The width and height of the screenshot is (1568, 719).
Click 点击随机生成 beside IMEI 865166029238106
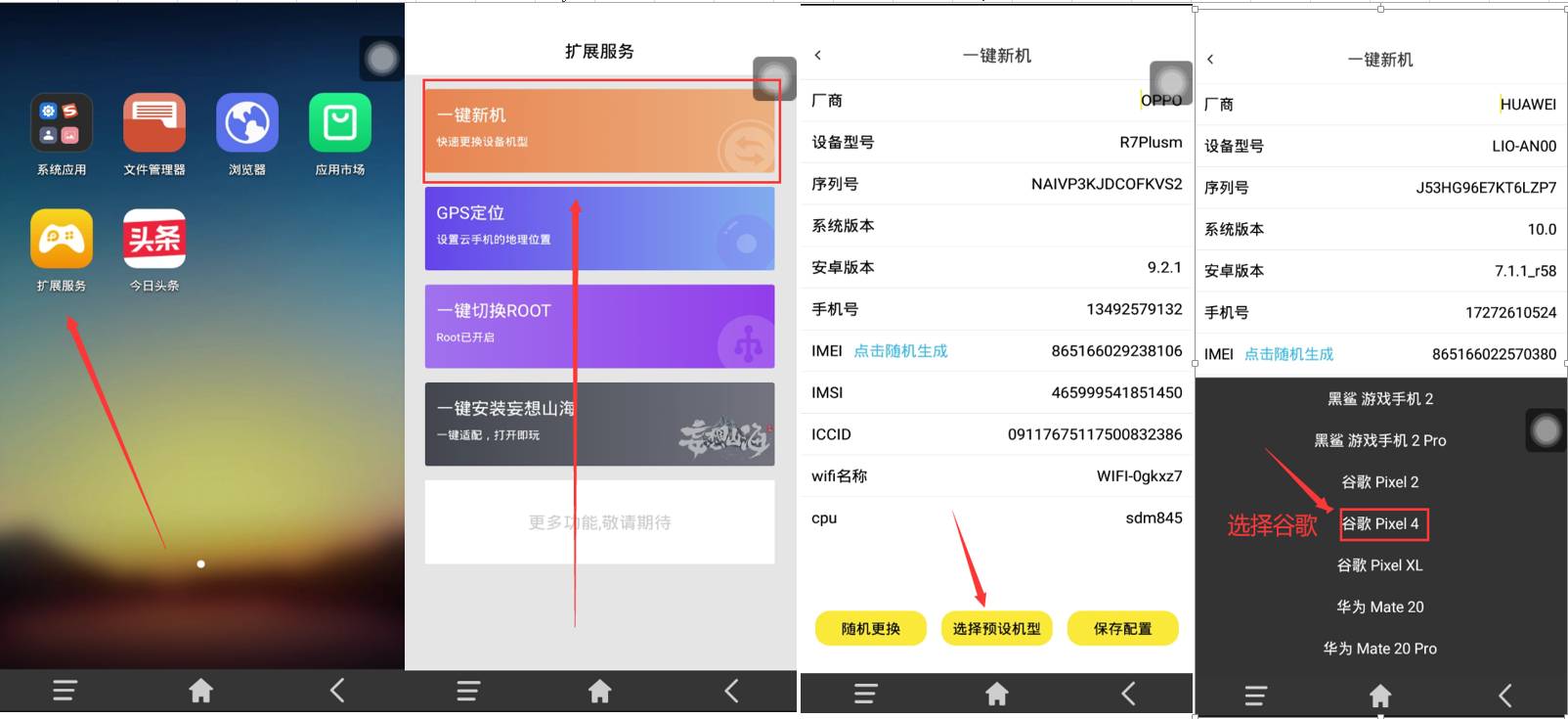900,351
